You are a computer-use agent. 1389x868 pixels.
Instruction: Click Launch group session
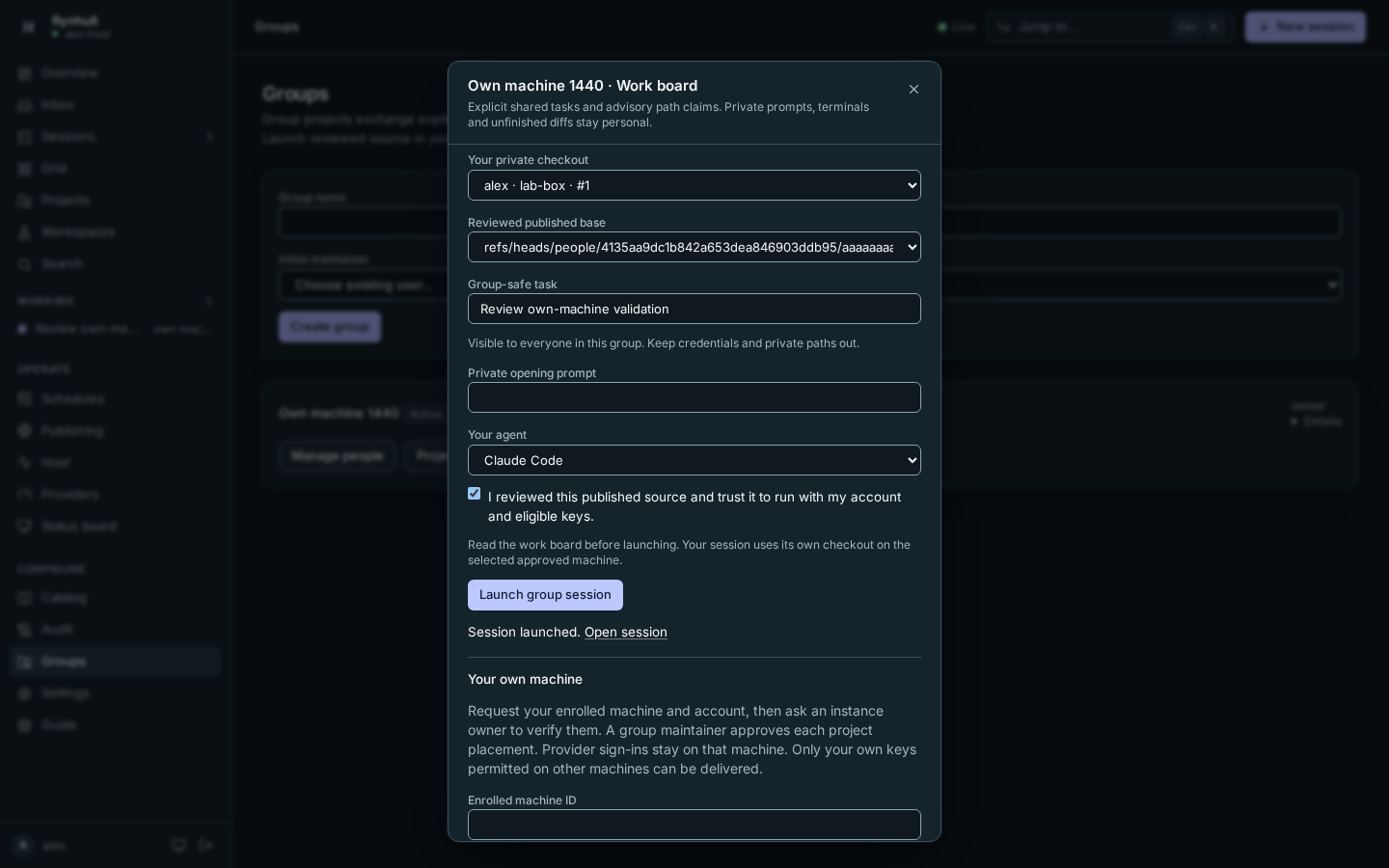pos(545,595)
